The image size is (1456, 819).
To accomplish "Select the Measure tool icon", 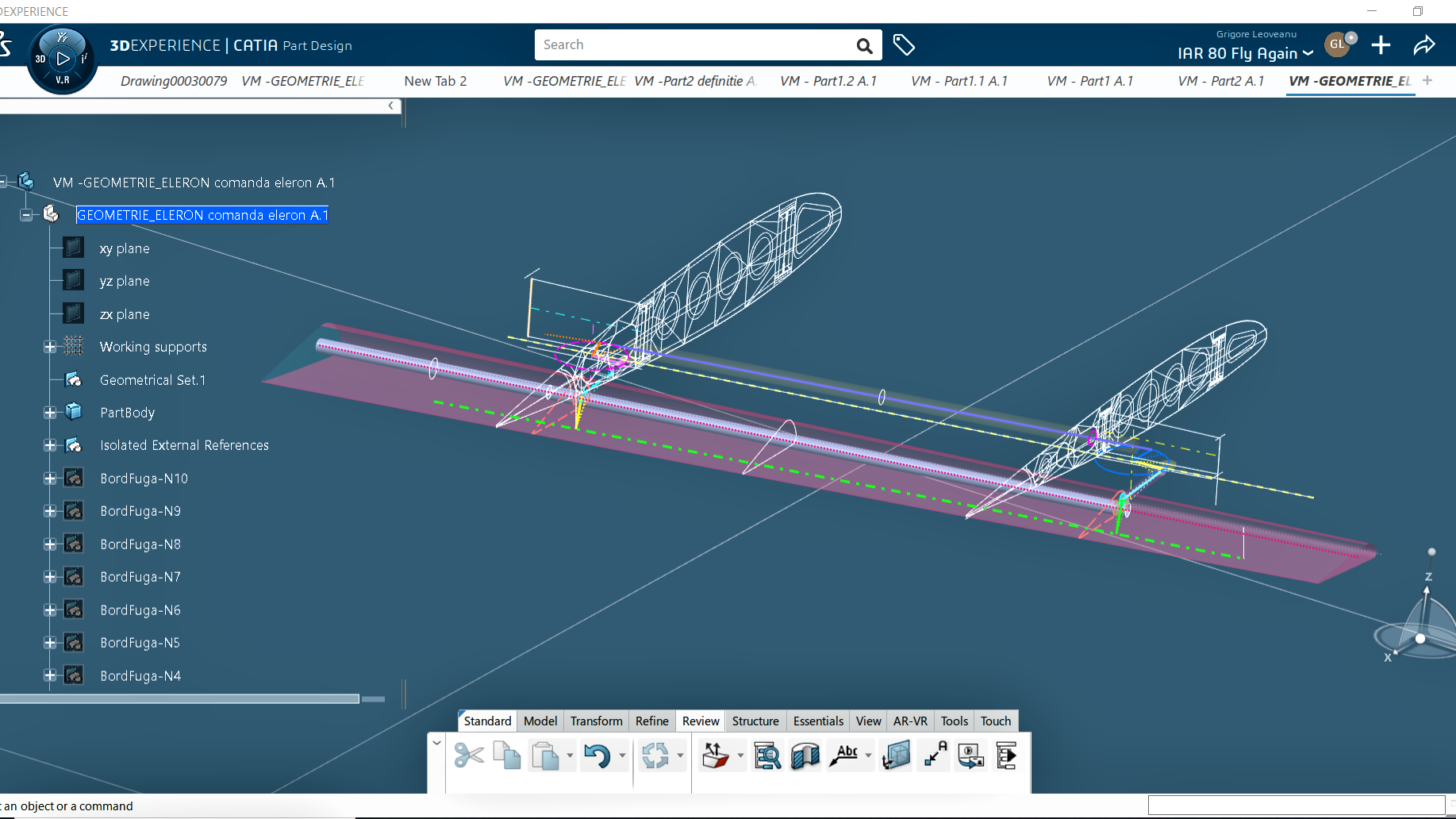I will [x=716, y=756].
